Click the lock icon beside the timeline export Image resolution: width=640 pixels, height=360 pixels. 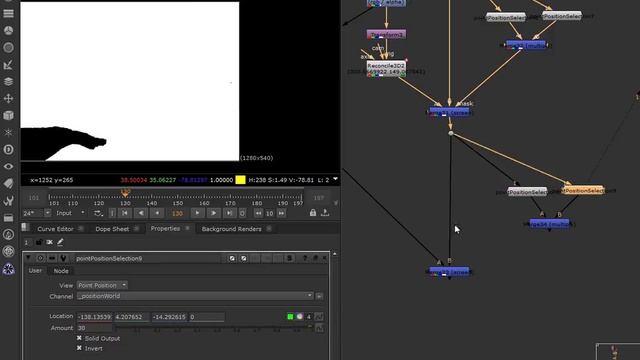tap(313, 213)
